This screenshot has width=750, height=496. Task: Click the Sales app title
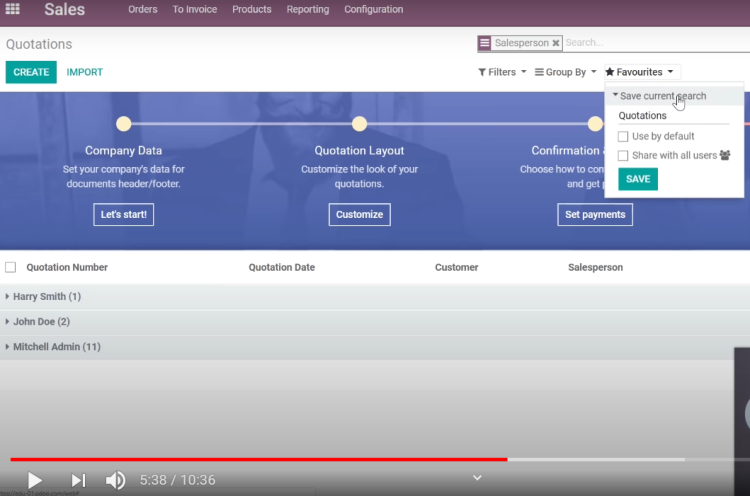tap(65, 9)
